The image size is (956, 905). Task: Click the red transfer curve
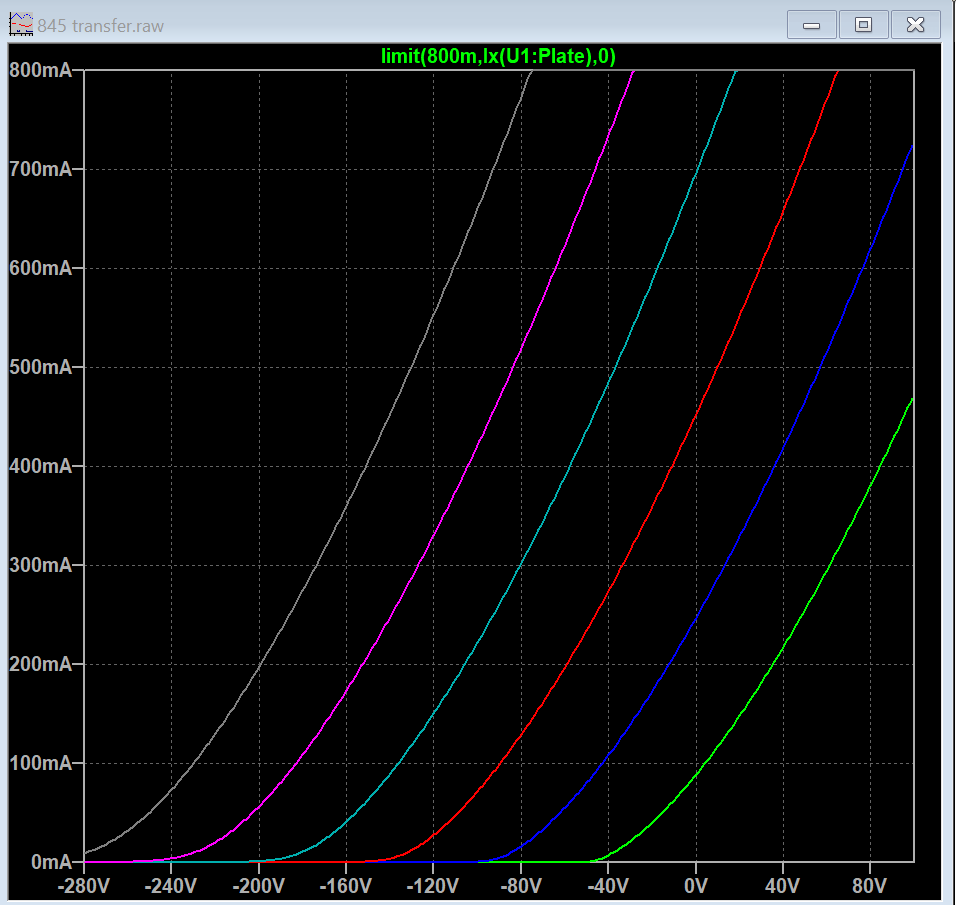pyautogui.click(x=672, y=466)
